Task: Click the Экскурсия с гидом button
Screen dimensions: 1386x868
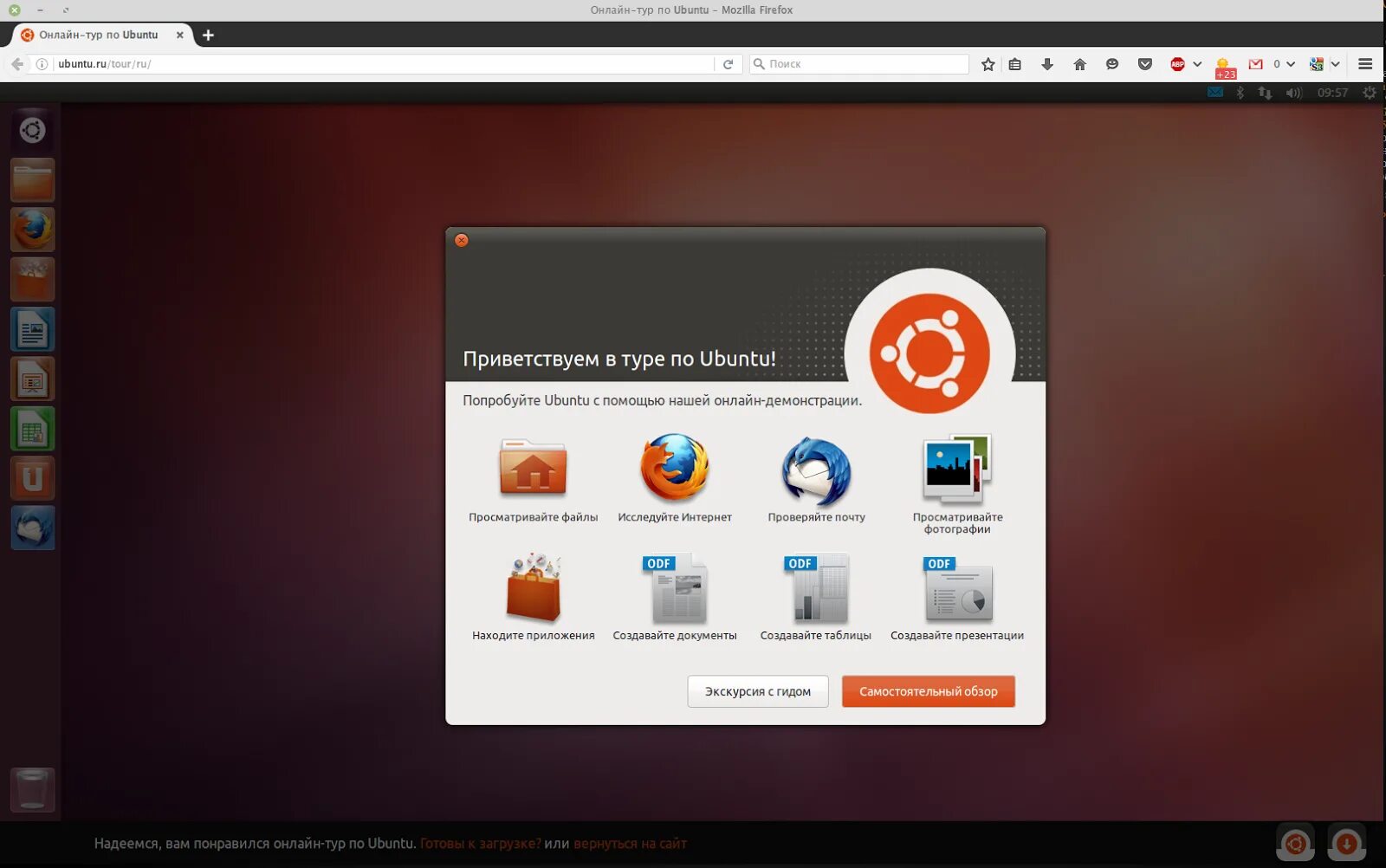Action: point(758,691)
